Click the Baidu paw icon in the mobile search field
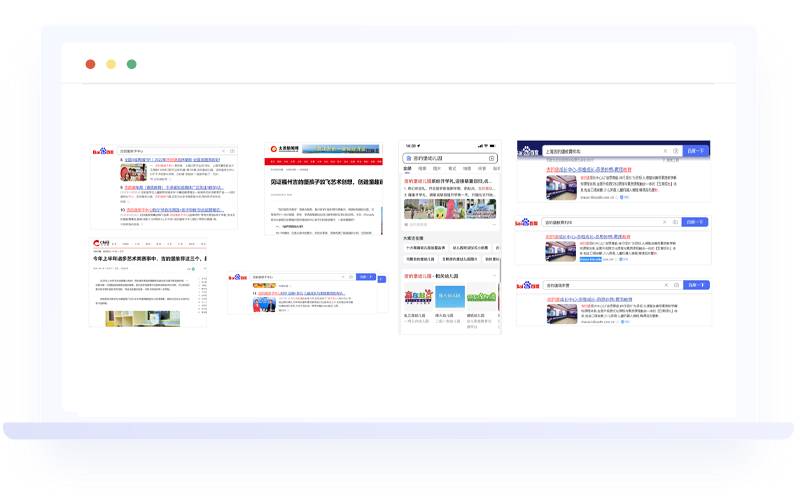 409,158
